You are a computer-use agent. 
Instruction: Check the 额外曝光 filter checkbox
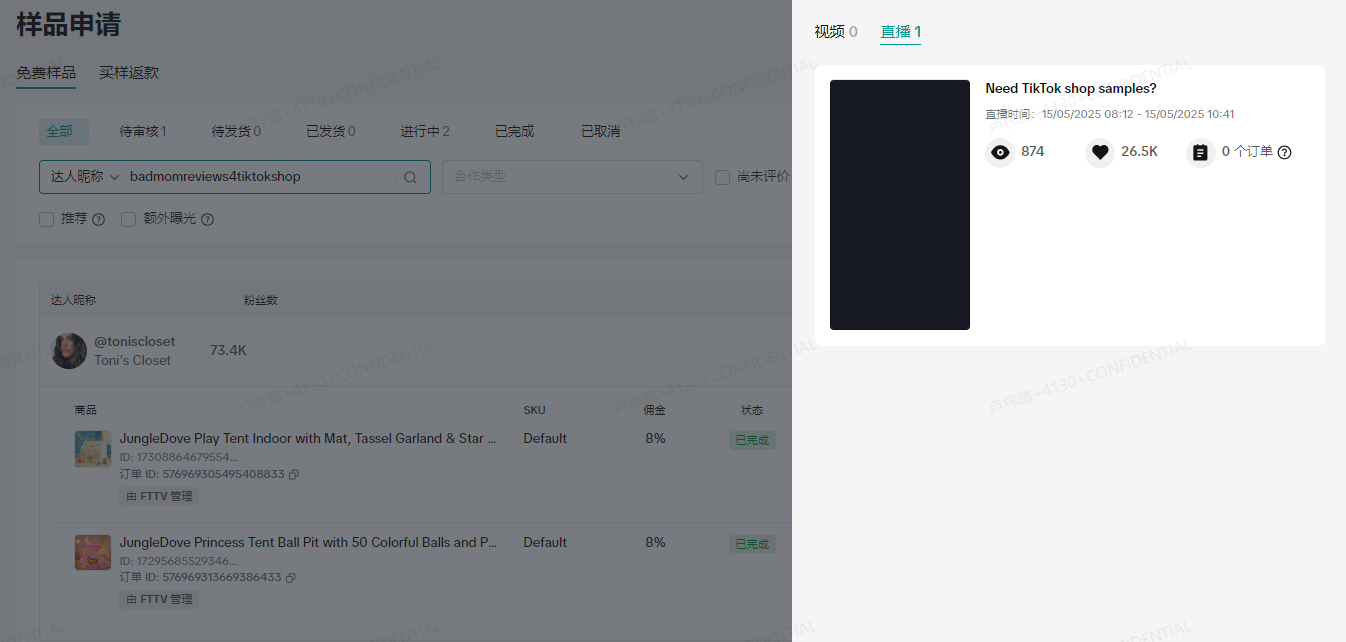128,218
